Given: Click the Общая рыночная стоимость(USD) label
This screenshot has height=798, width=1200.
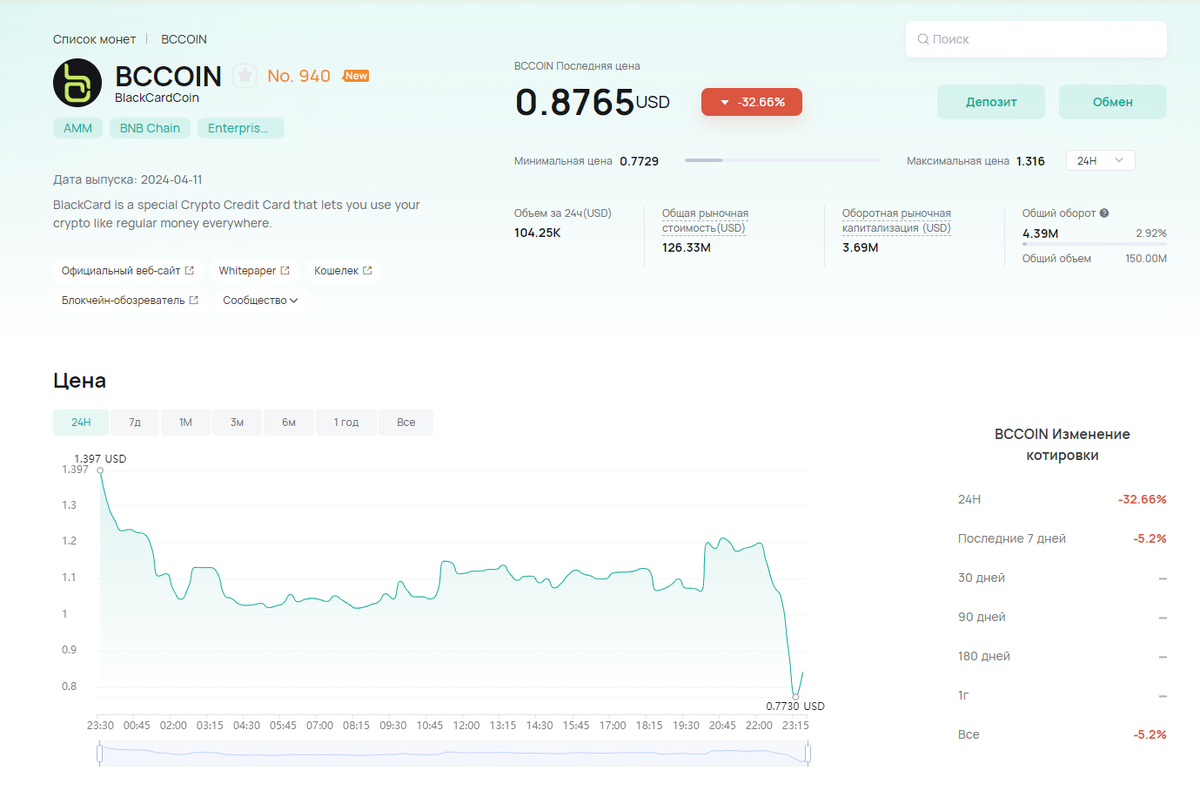Looking at the screenshot, I should tap(705, 221).
